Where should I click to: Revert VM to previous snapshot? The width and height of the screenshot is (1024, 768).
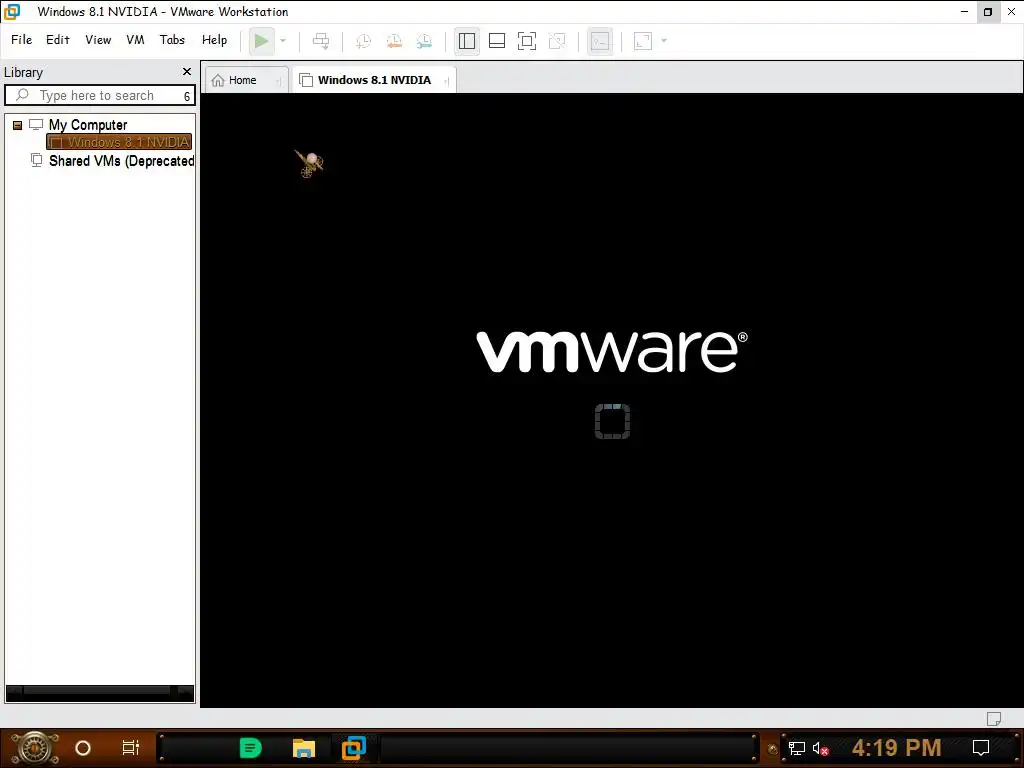[x=394, y=41]
